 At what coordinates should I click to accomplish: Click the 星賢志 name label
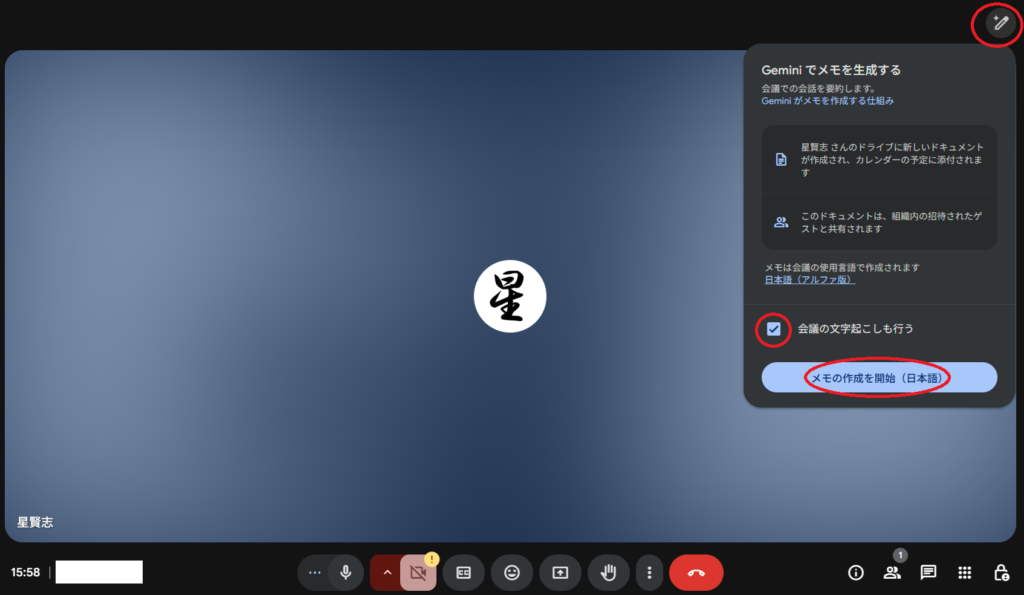coord(35,522)
